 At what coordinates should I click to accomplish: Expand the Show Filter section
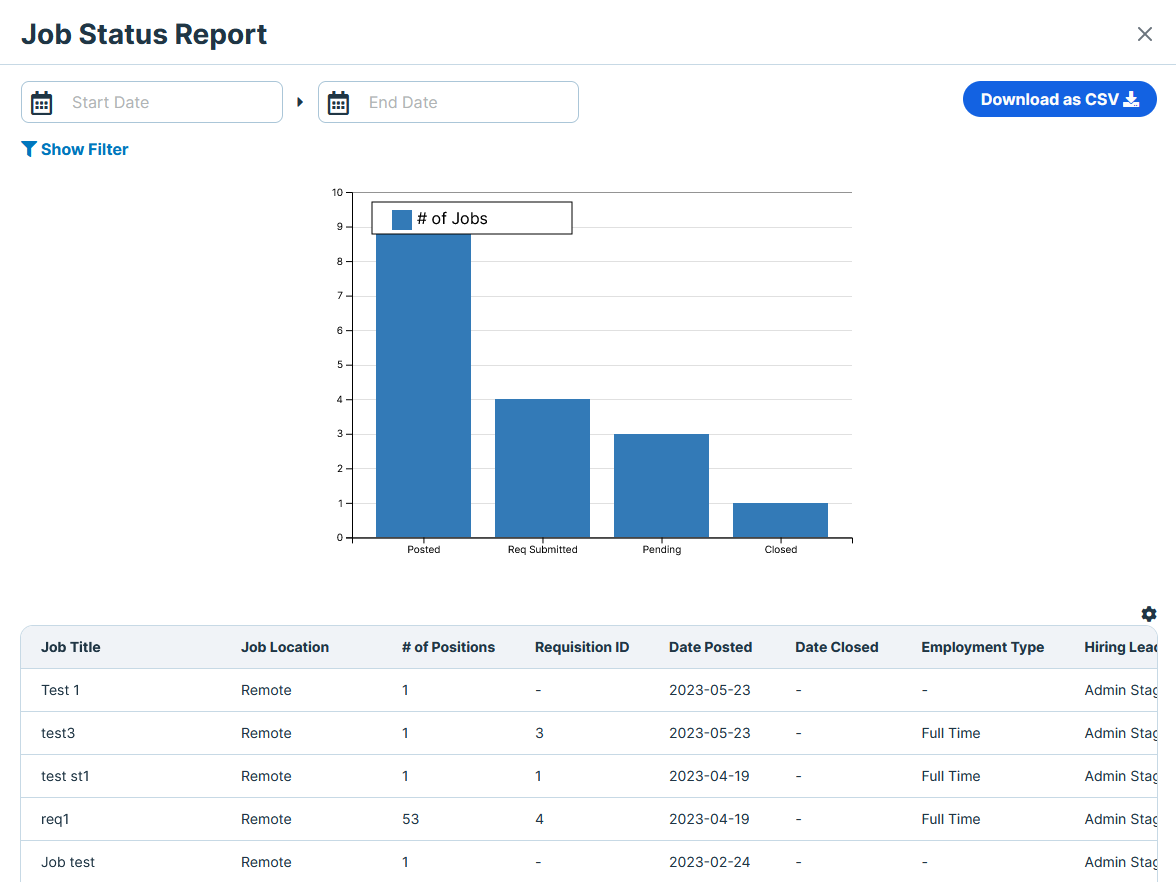click(x=84, y=149)
